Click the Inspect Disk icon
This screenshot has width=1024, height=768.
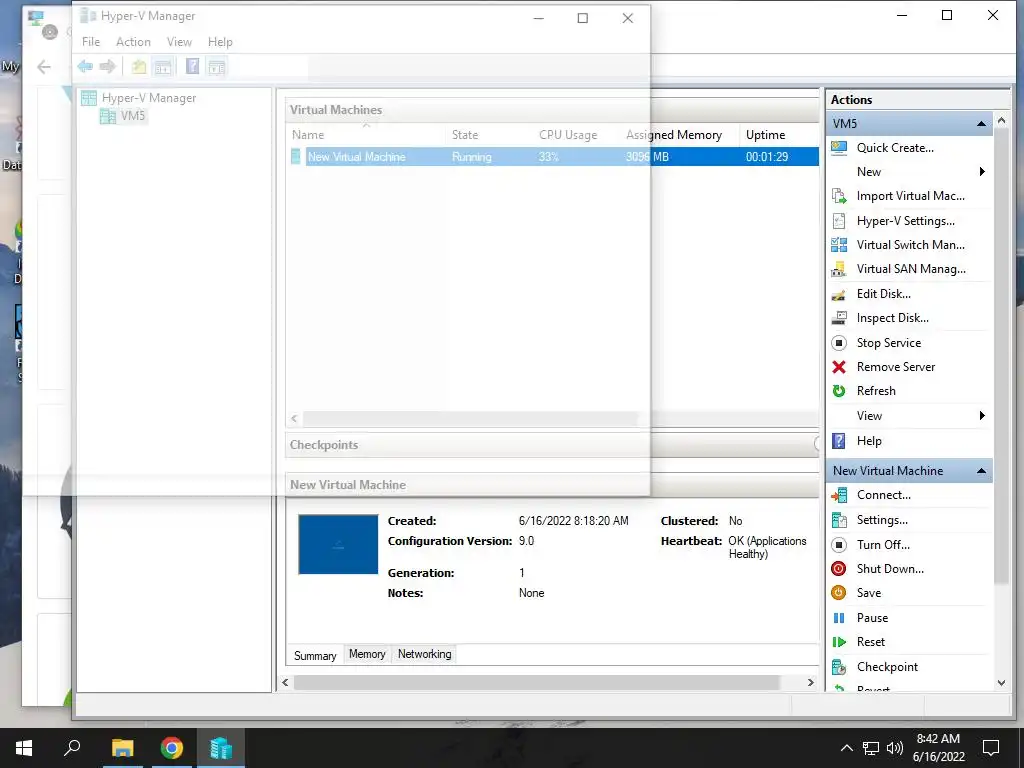(x=839, y=318)
